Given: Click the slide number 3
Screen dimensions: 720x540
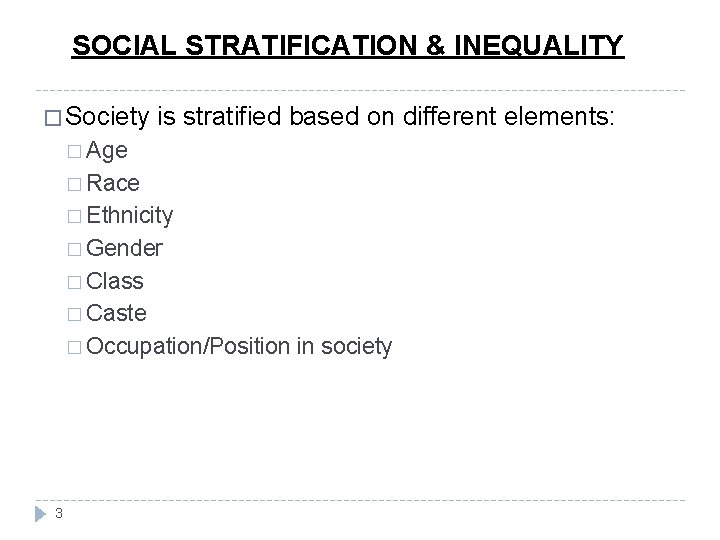Looking at the screenshot, I should 59,513.
